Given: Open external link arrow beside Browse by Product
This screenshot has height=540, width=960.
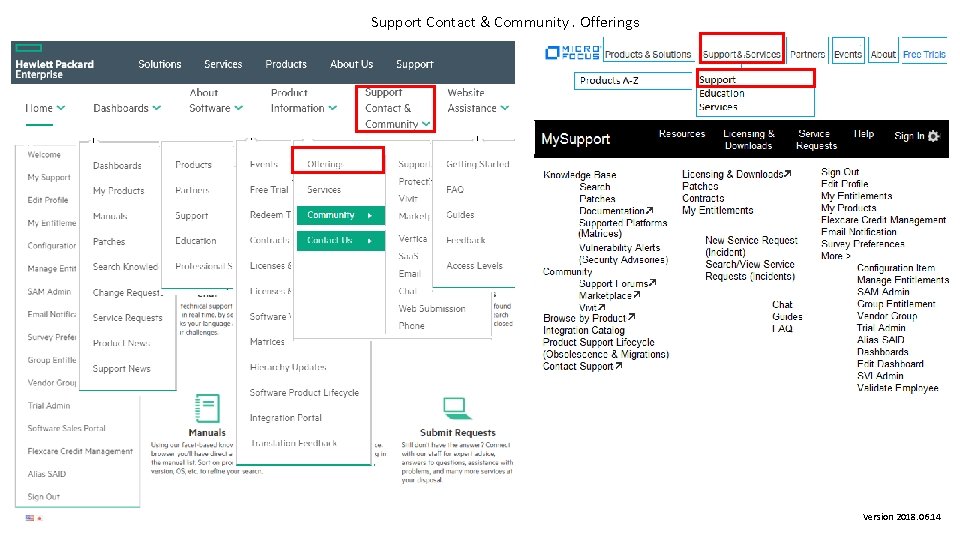Looking at the screenshot, I should [x=631, y=317].
